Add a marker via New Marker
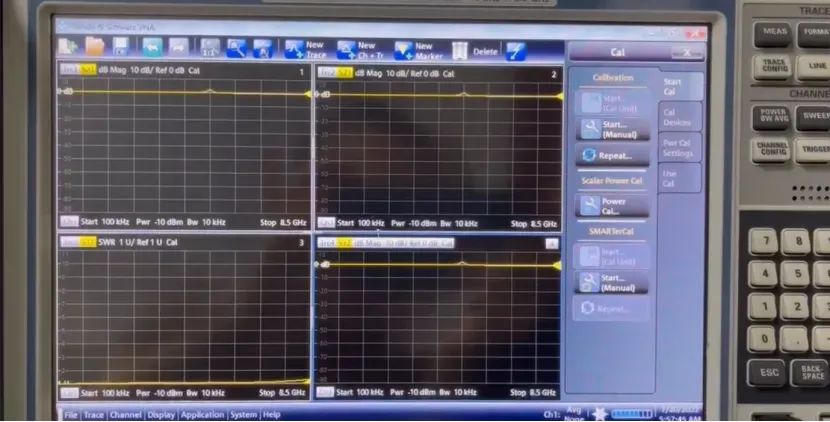This screenshot has width=830, height=422. pyautogui.click(x=418, y=51)
